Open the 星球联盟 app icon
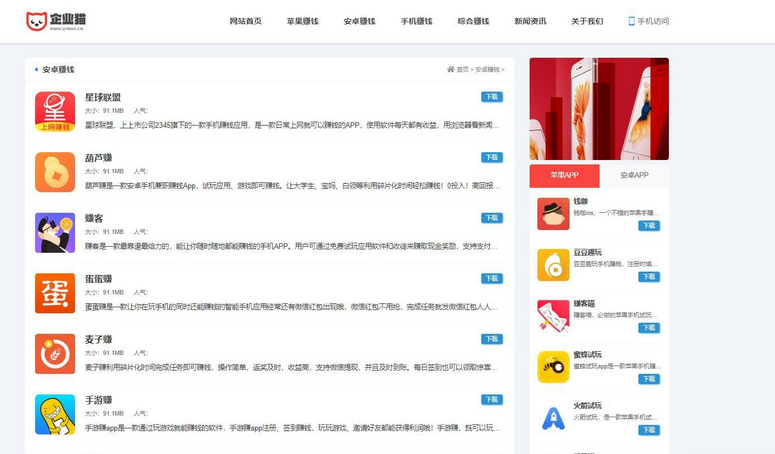Viewport: 775px width, 454px height. (55, 112)
